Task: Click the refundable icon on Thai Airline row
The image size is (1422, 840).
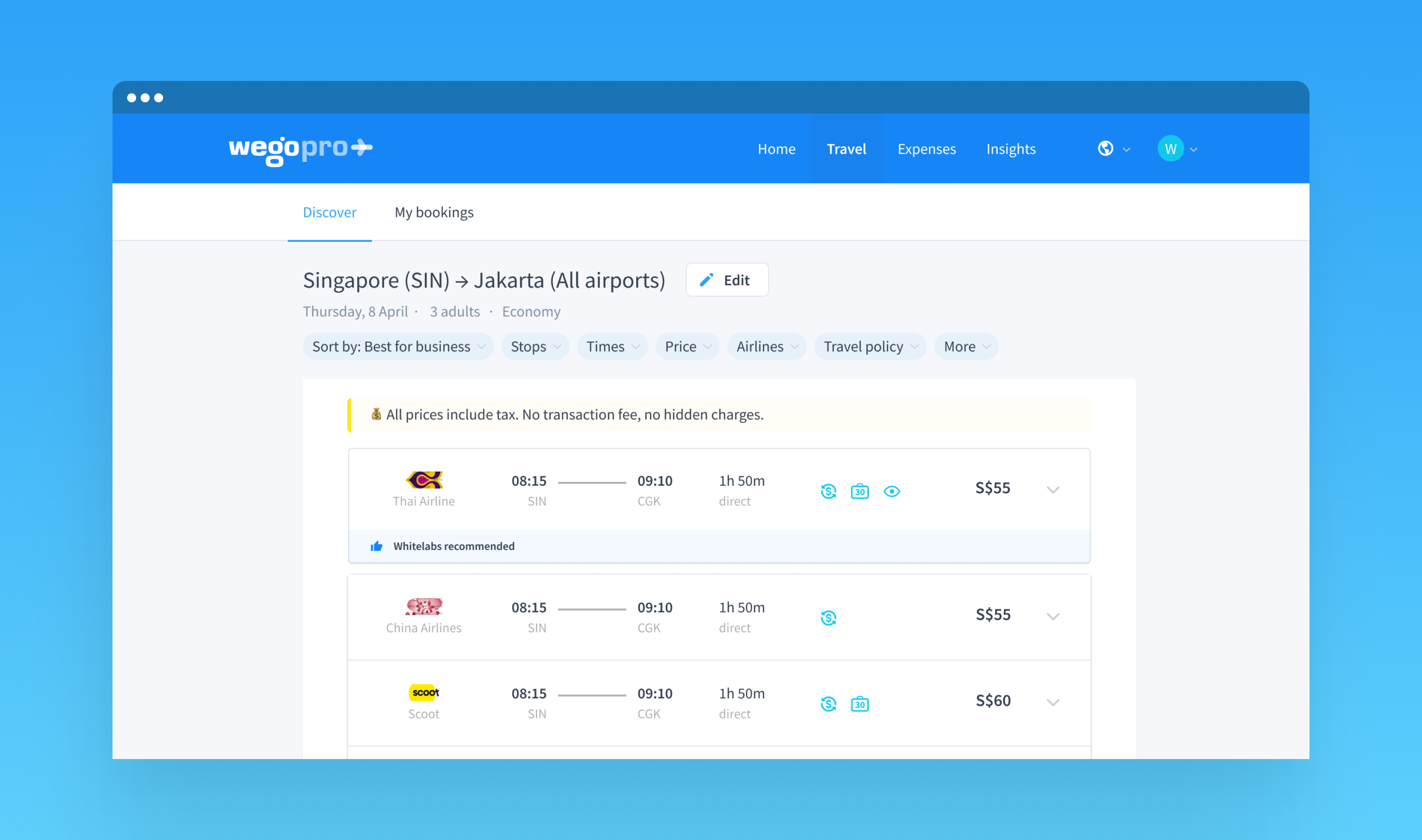Action: [x=828, y=491]
